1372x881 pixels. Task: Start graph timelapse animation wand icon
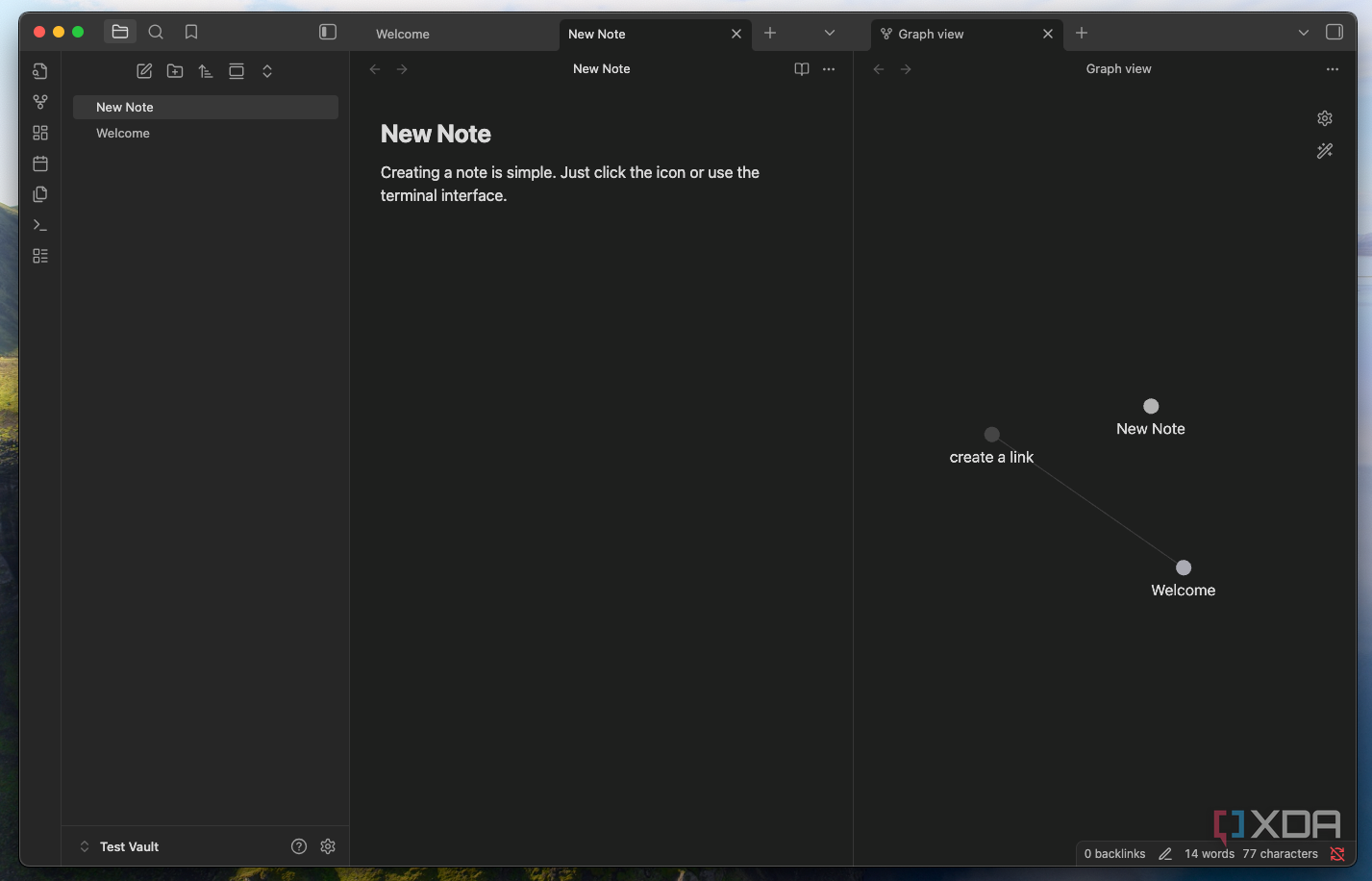click(x=1325, y=151)
